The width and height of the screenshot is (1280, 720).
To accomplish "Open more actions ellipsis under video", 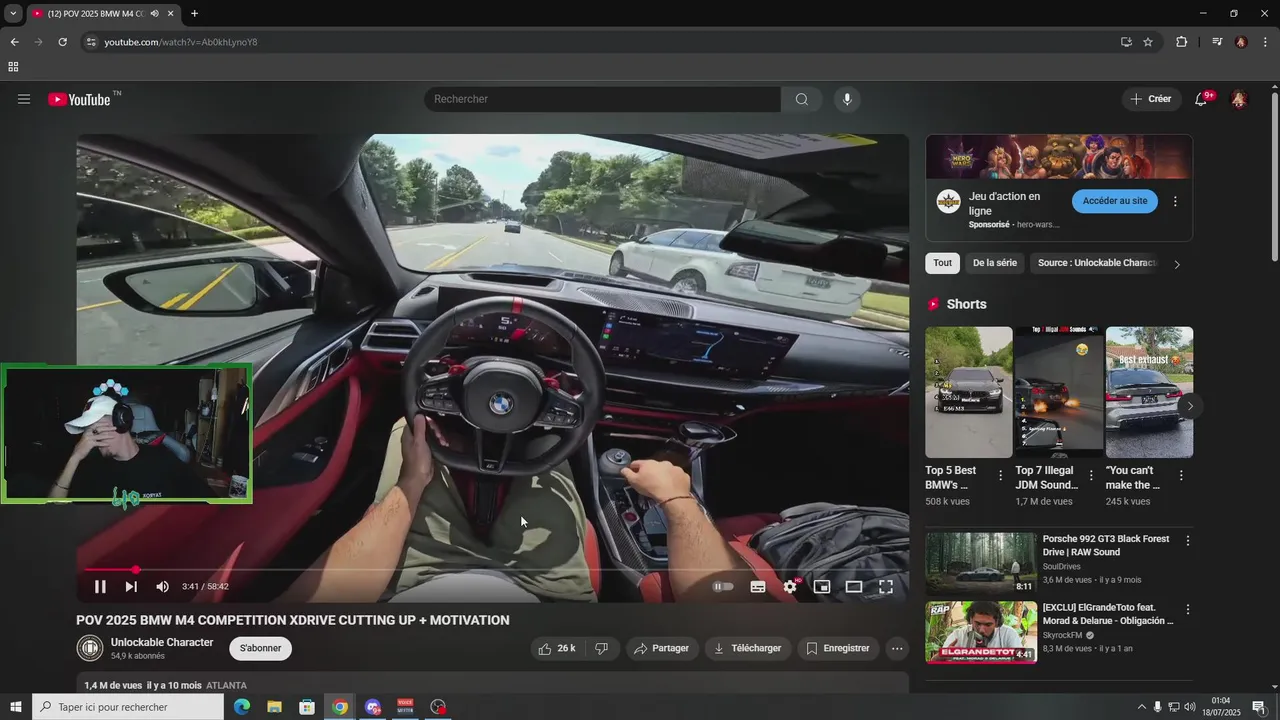I will tap(897, 648).
